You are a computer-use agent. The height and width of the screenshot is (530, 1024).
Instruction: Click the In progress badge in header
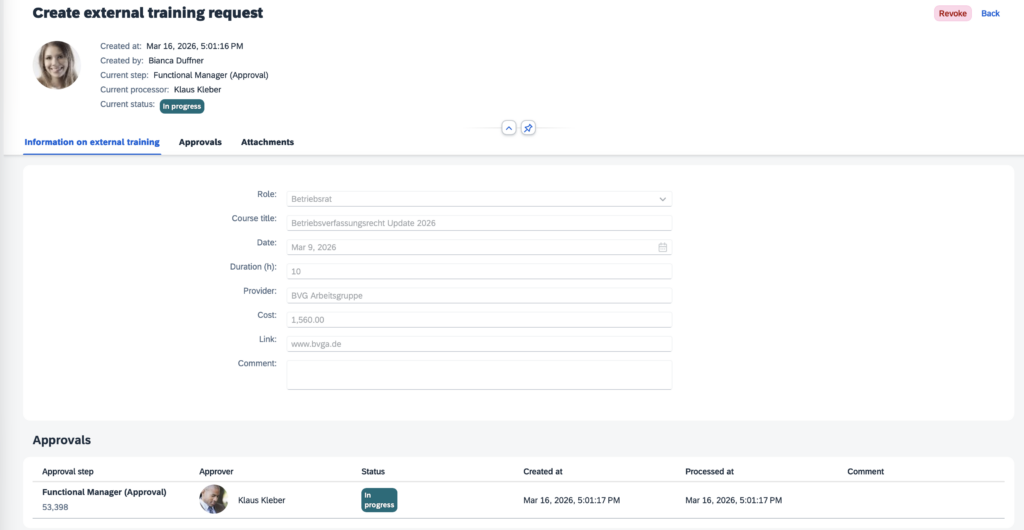pos(182,106)
